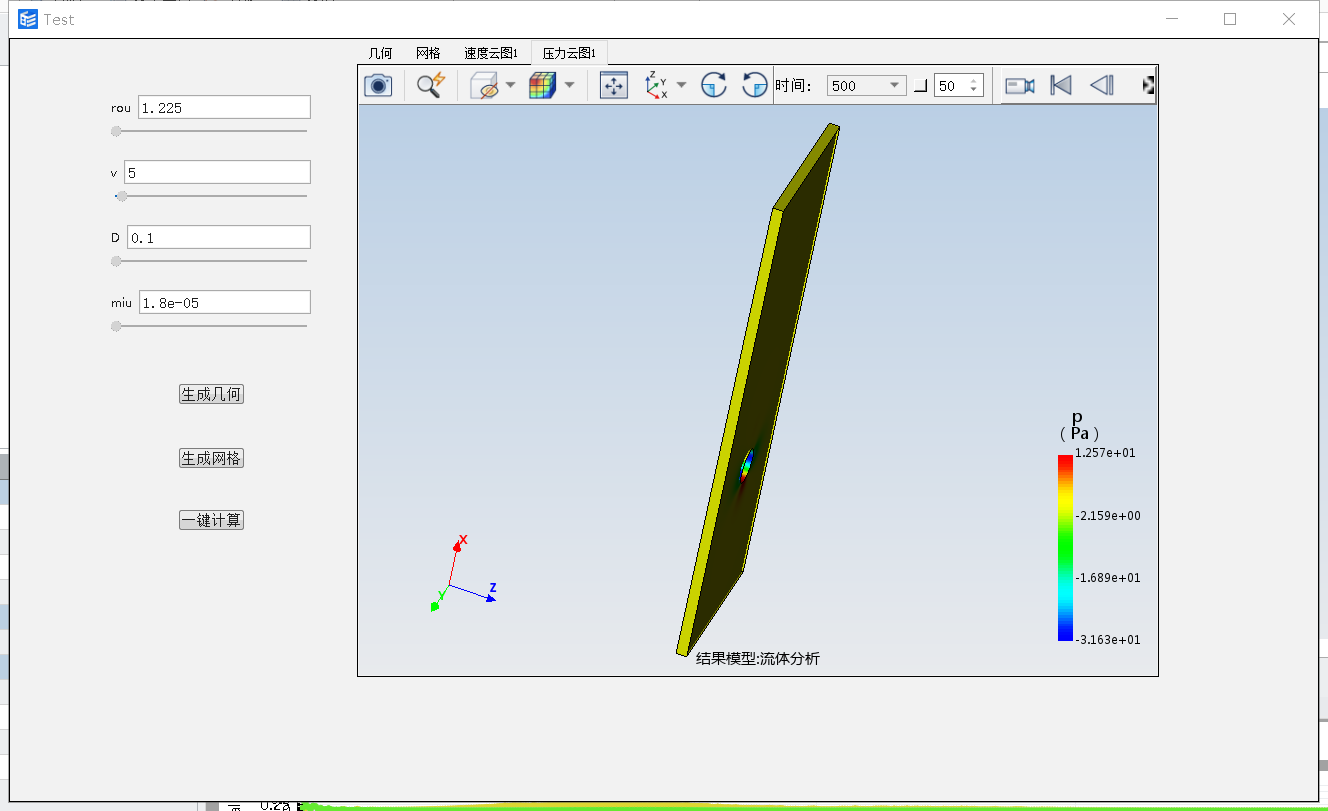Click the v input field
The width and height of the screenshot is (1328, 811).
(217, 172)
